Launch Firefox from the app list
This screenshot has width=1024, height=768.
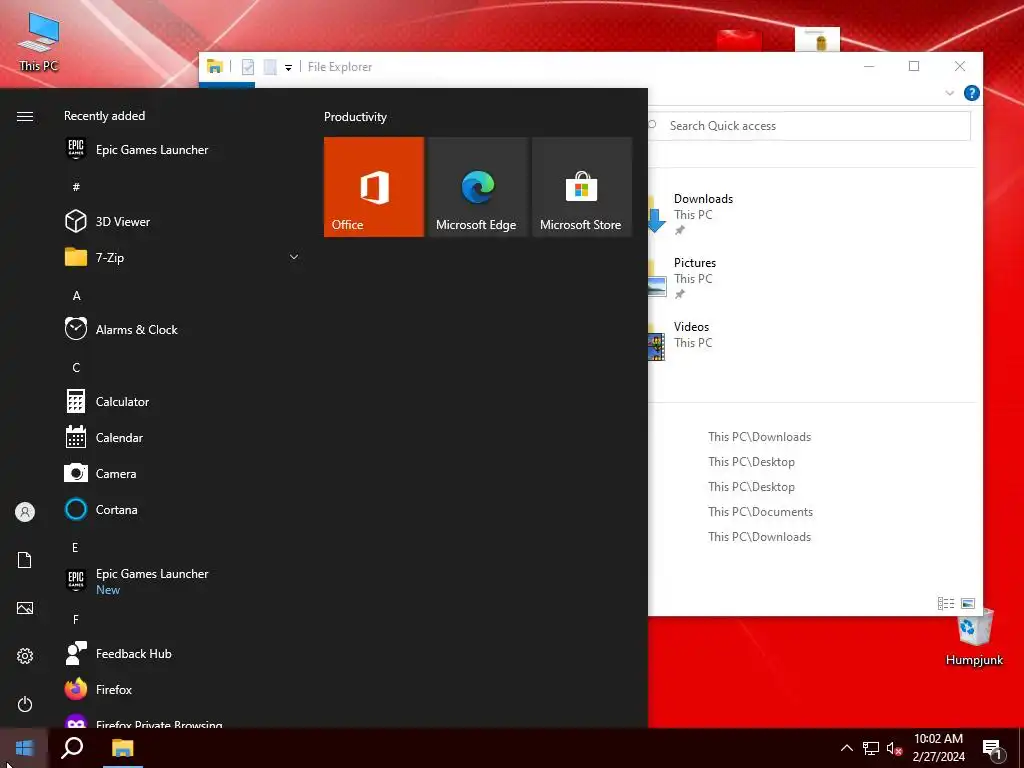pyautogui.click(x=182, y=689)
